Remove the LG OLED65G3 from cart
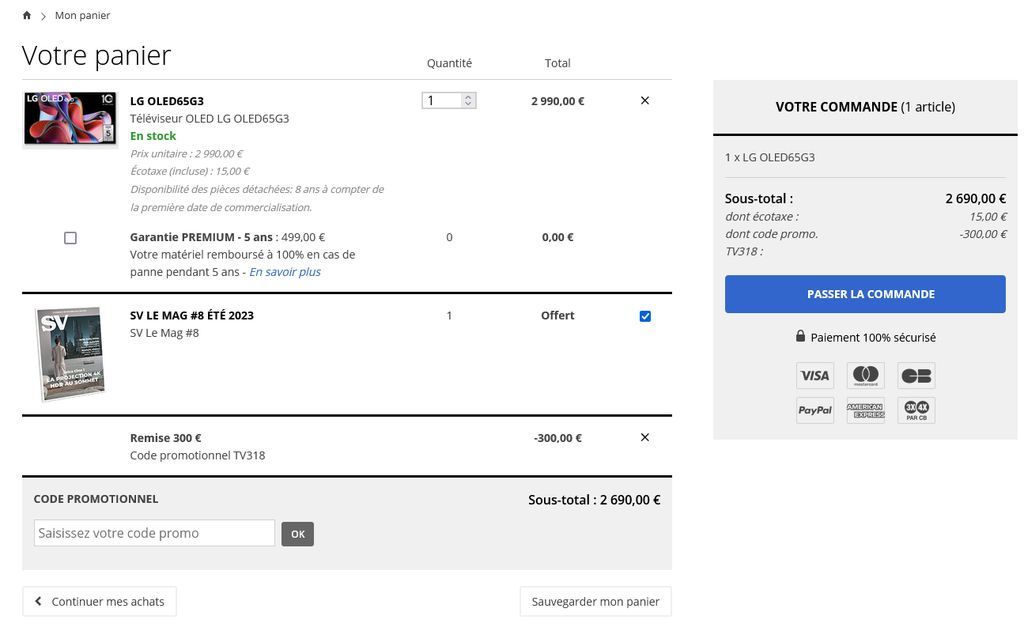This screenshot has height=631, width=1024. (644, 101)
